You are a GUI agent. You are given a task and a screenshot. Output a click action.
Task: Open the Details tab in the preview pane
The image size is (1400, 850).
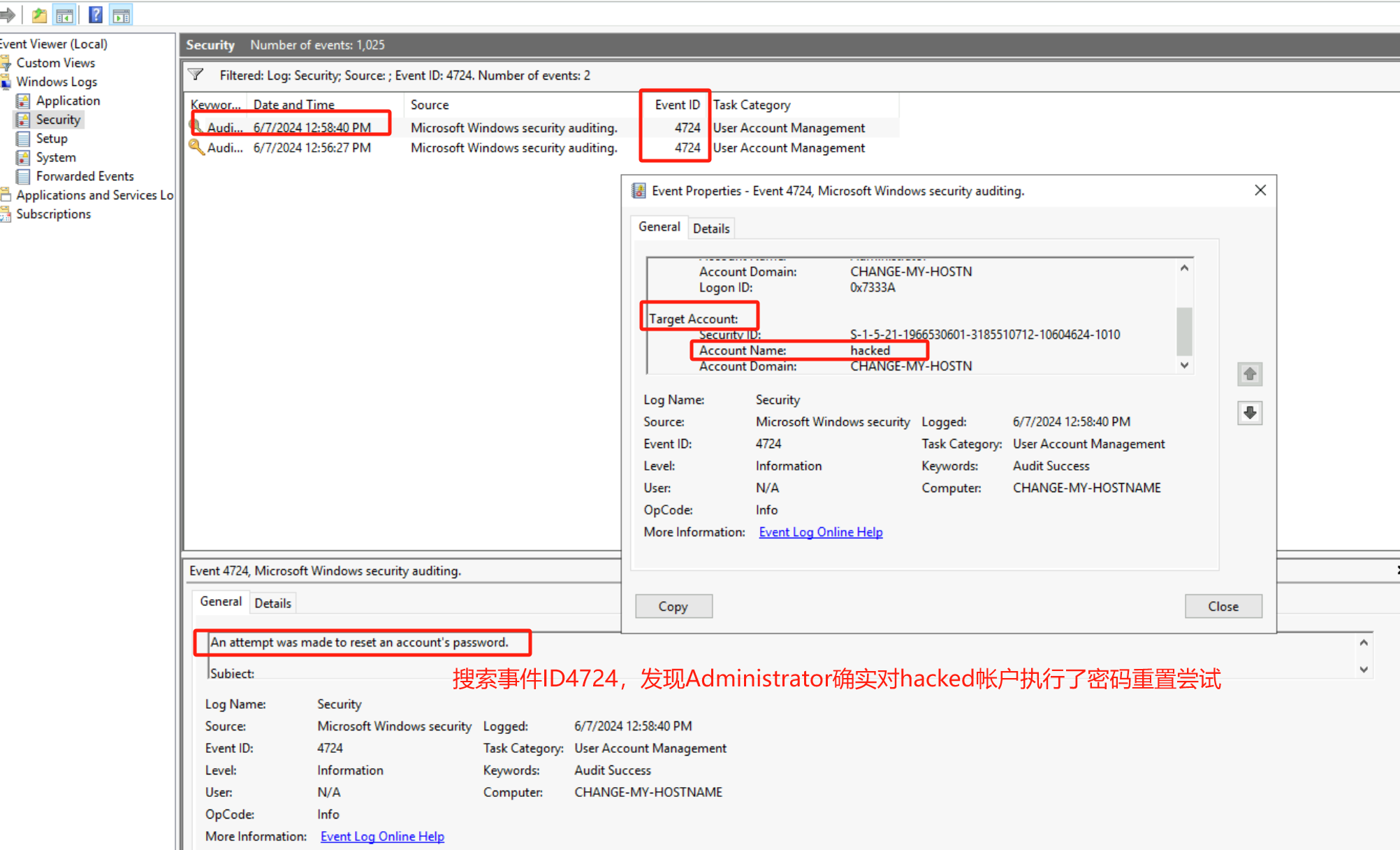272,603
